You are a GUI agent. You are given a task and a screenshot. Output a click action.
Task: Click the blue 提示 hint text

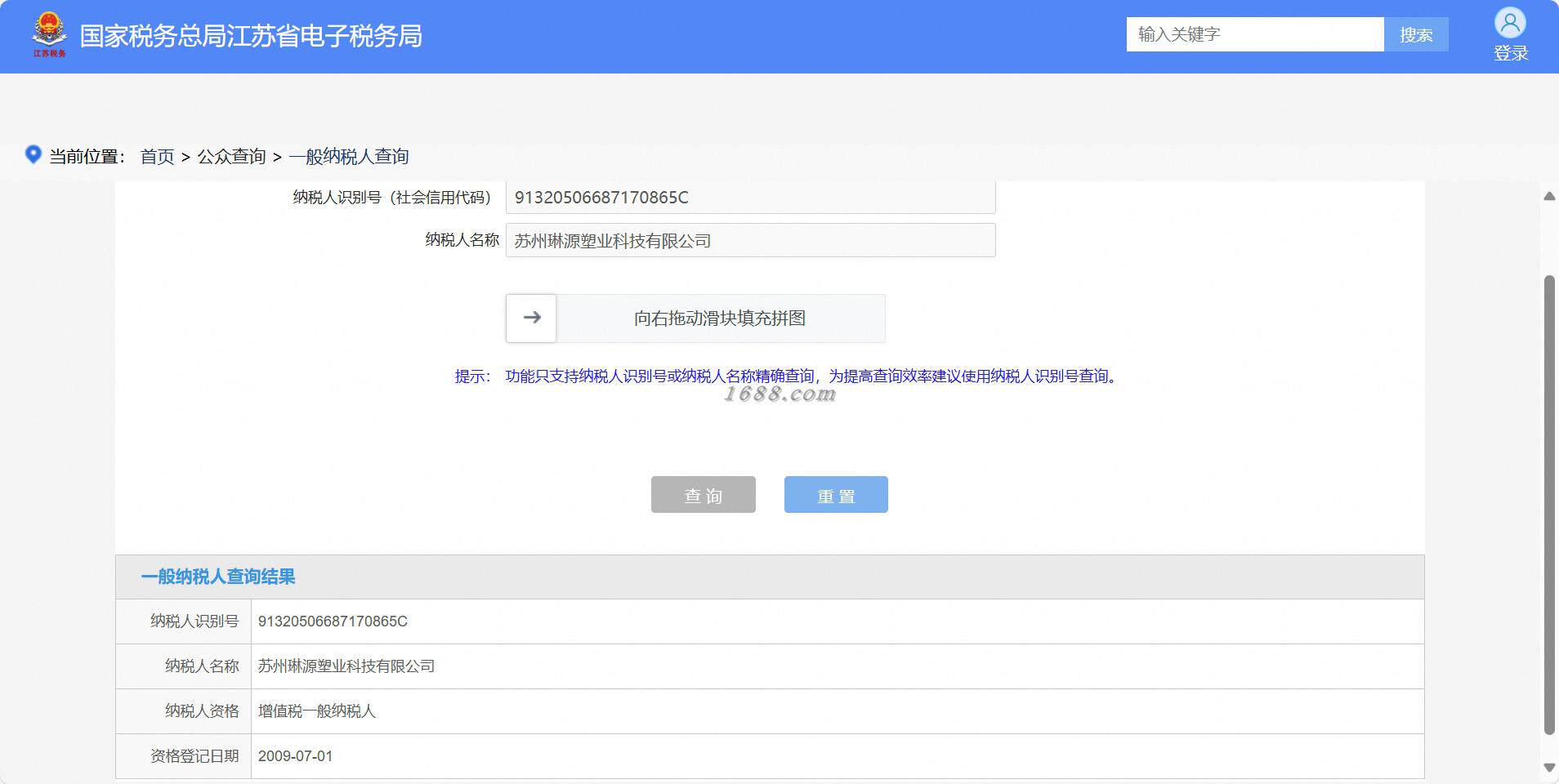[x=786, y=376]
